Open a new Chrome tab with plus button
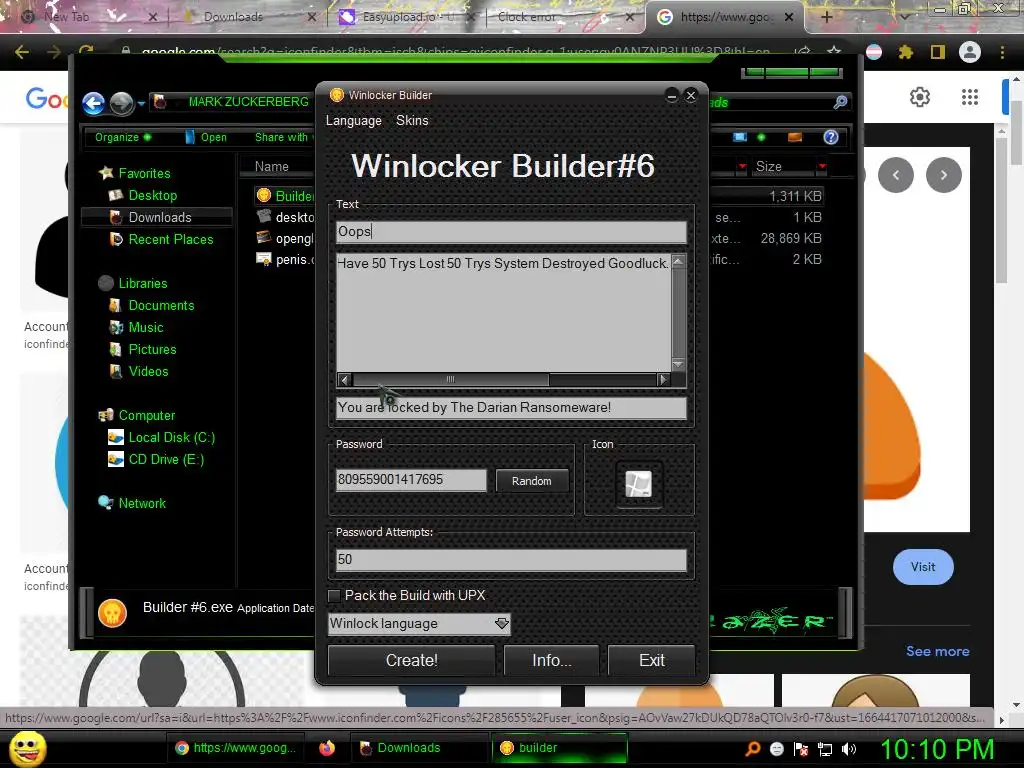Screen dimensions: 1024x768 point(826,17)
